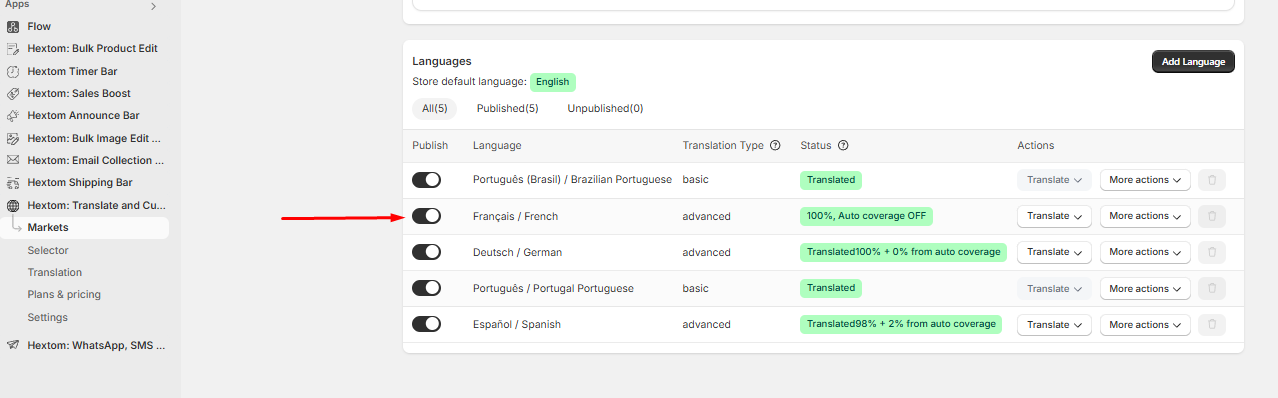Click Hextom Translate globe icon
This screenshot has width=1278, height=398.
click(13, 205)
